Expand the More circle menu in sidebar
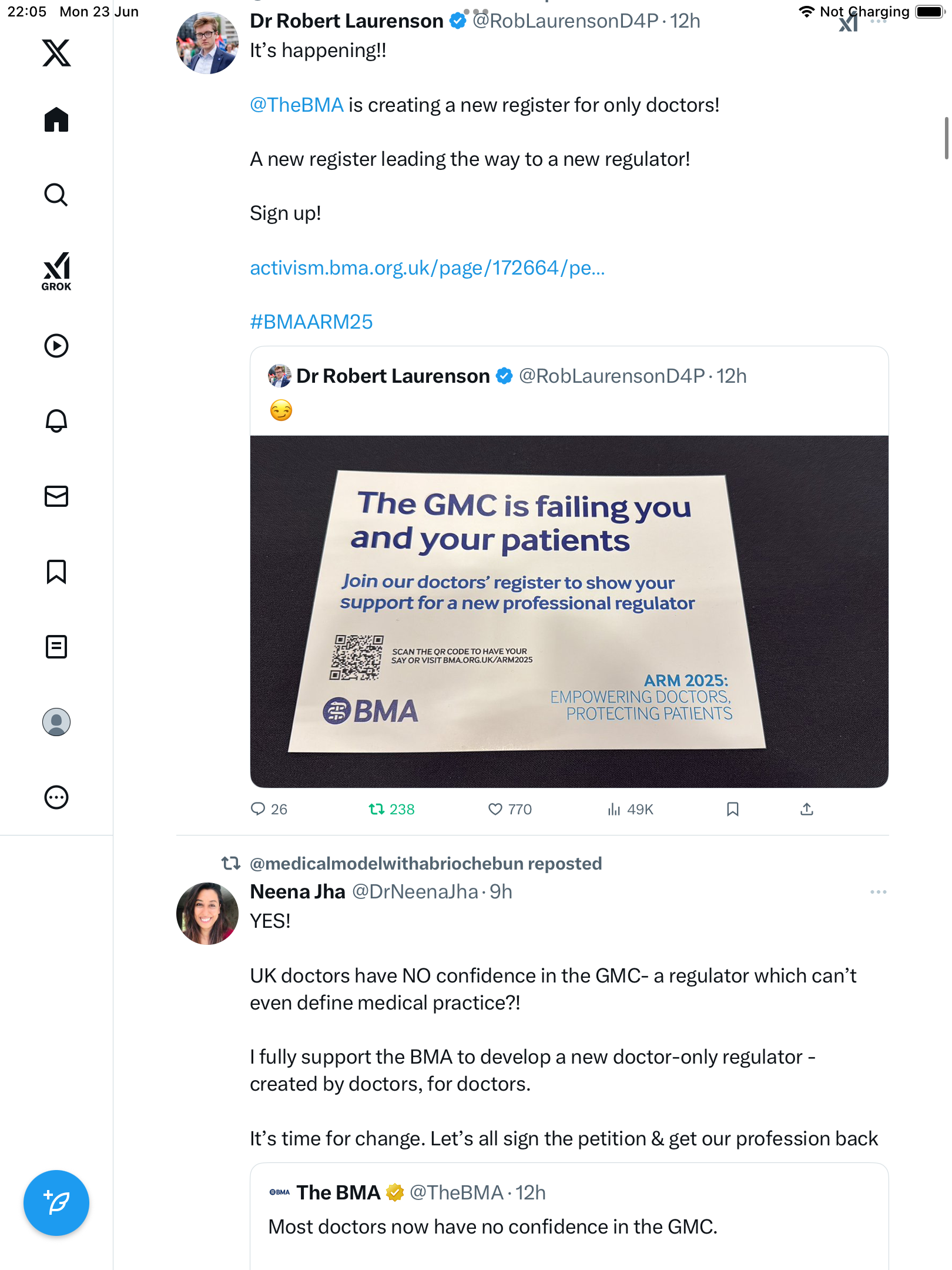Screen dimensions: 952x1270 (56, 797)
